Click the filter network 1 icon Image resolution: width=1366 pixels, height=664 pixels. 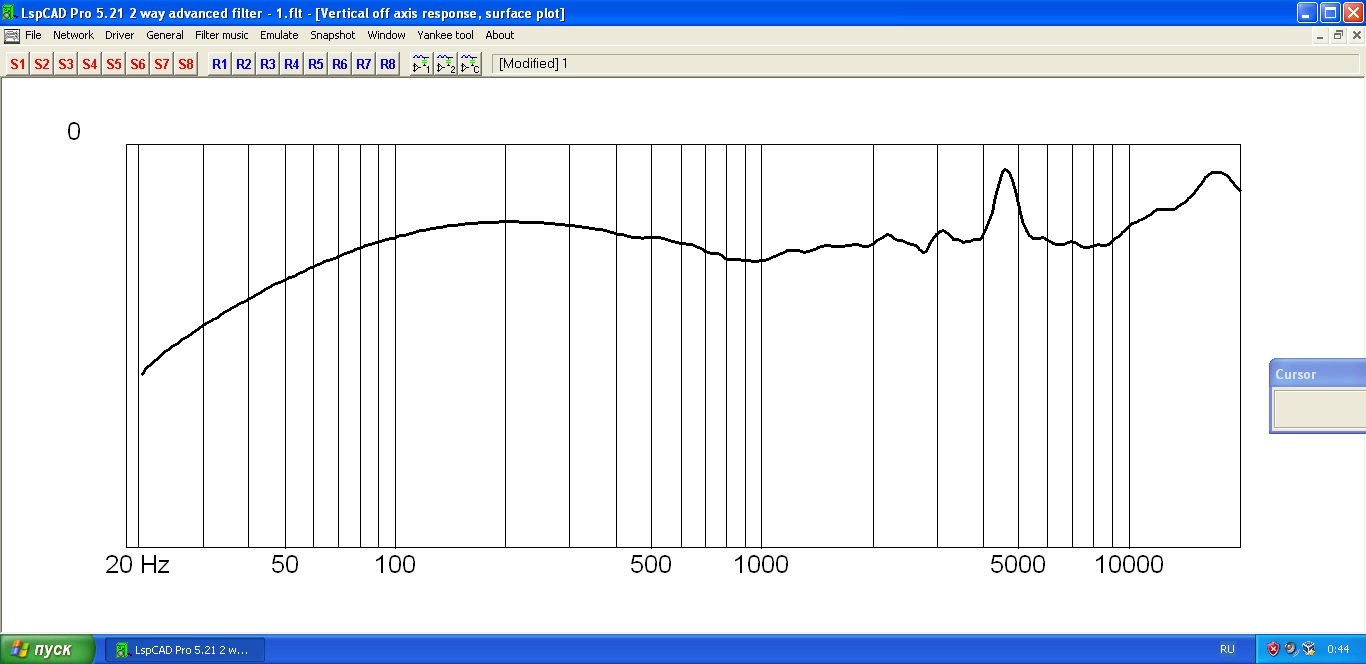click(x=422, y=64)
